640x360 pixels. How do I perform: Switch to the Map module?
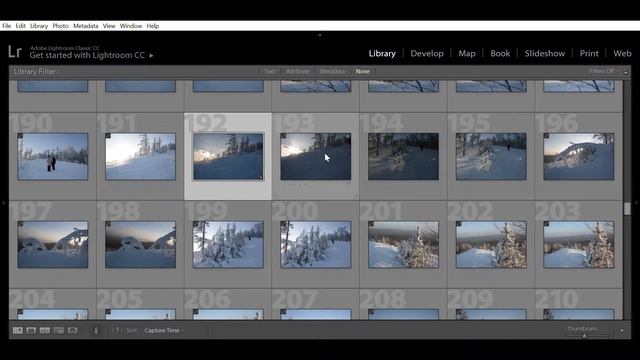[467, 53]
